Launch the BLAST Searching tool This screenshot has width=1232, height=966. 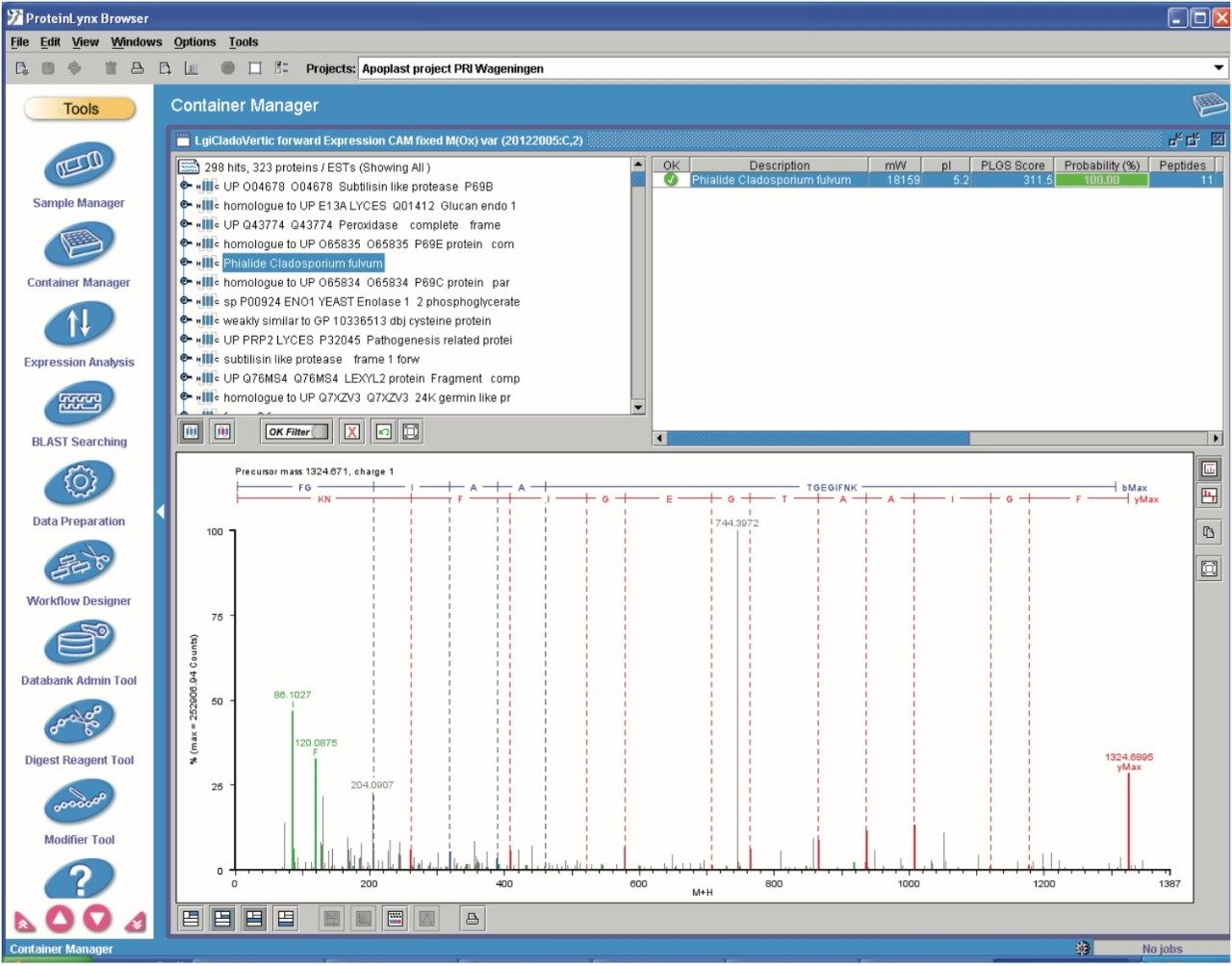point(79,405)
